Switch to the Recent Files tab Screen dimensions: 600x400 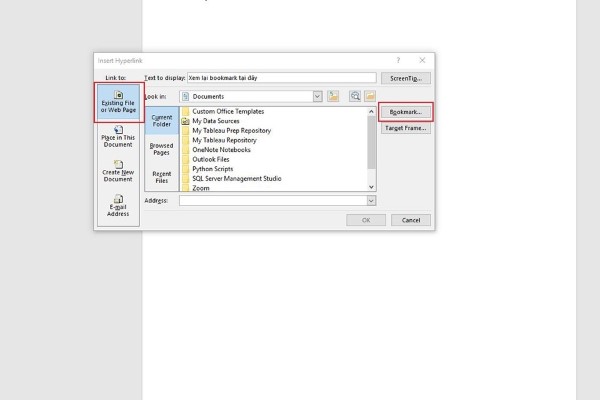(x=161, y=177)
